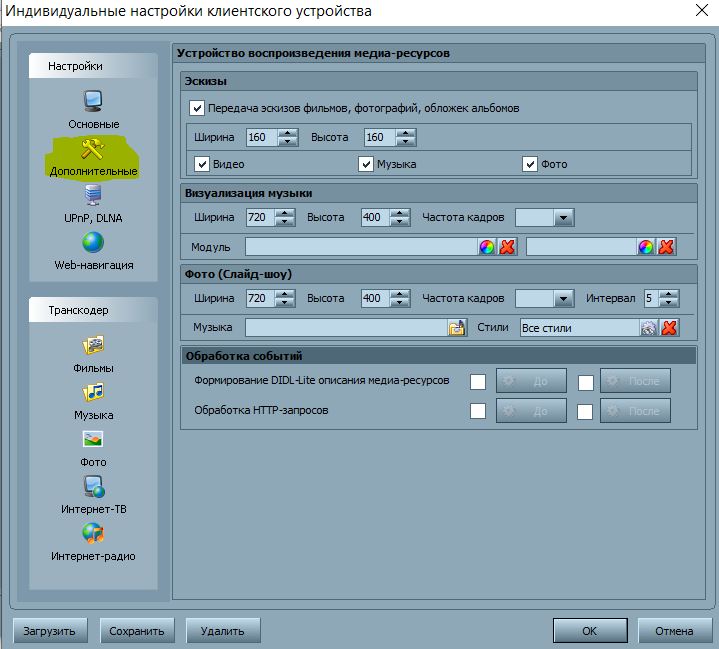
Task: Enable the Обработка HTTP-запросов До checkbox
Action: point(478,411)
